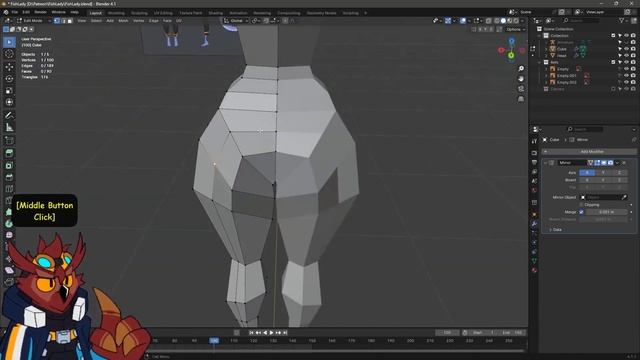
Task: Open the Mirror modifier extras dropdown arrow
Action: 617,162
